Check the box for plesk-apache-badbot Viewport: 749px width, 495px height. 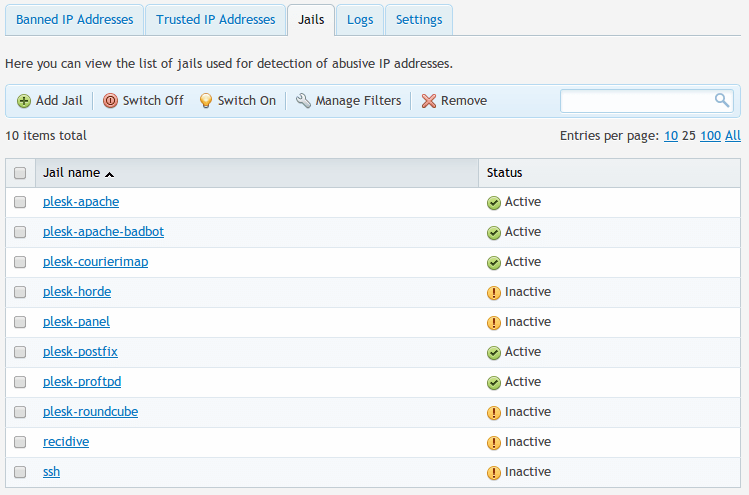20,232
